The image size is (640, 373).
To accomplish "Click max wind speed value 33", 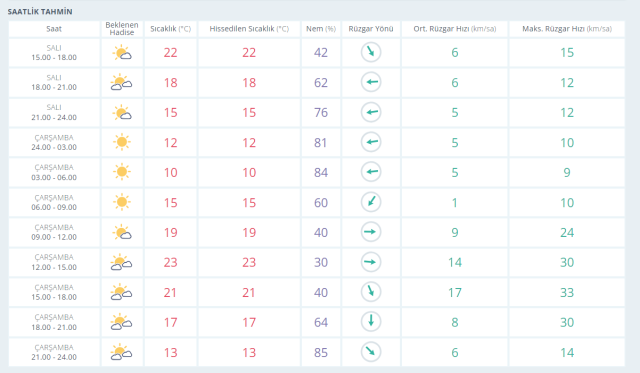I will 567,293.
